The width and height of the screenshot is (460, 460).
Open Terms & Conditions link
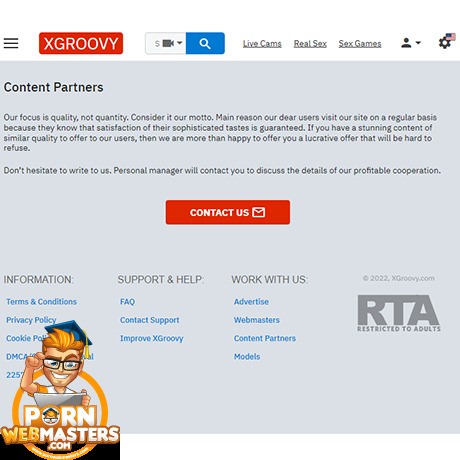[x=41, y=302]
